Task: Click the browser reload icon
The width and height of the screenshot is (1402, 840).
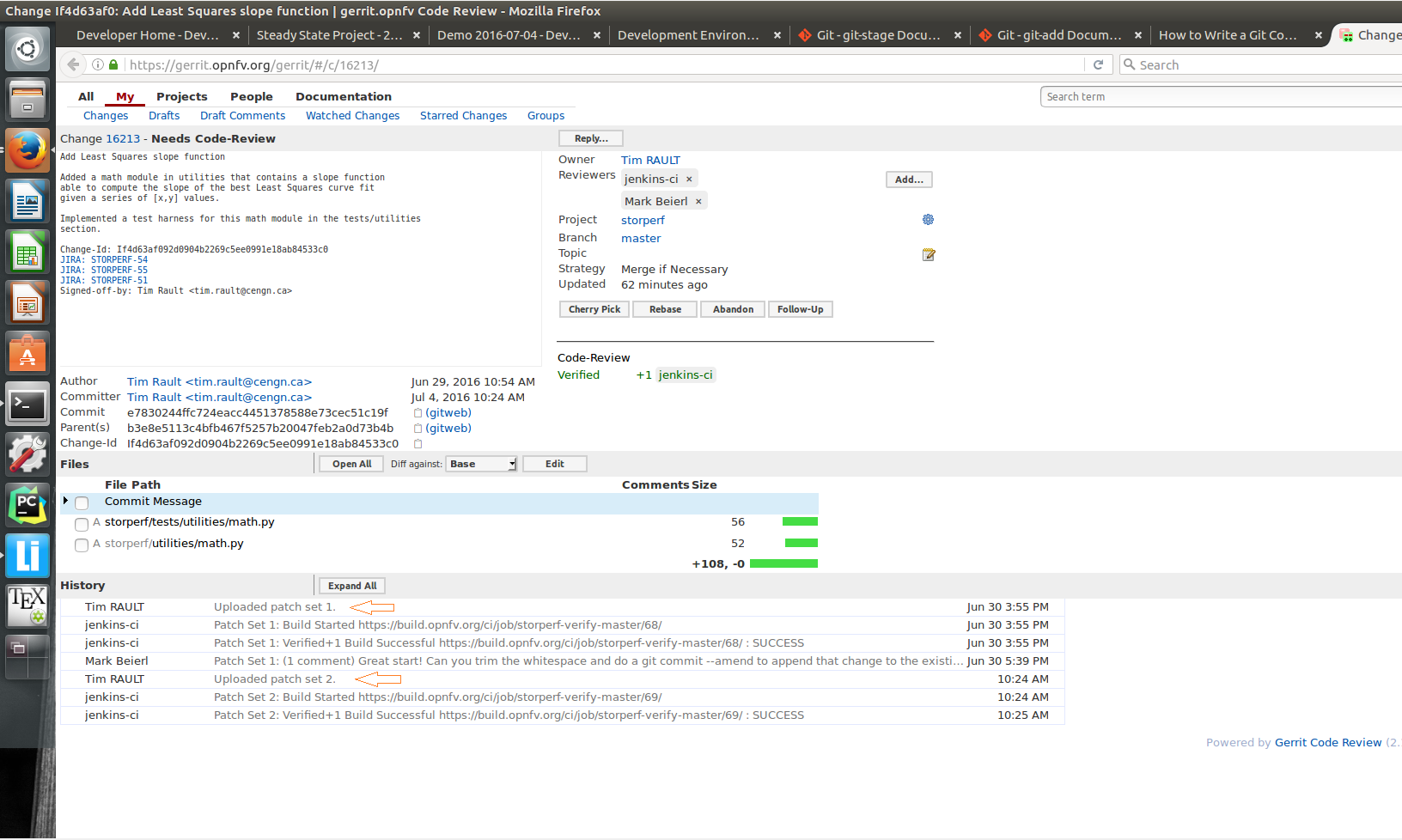Action: (x=1098, y=64)
